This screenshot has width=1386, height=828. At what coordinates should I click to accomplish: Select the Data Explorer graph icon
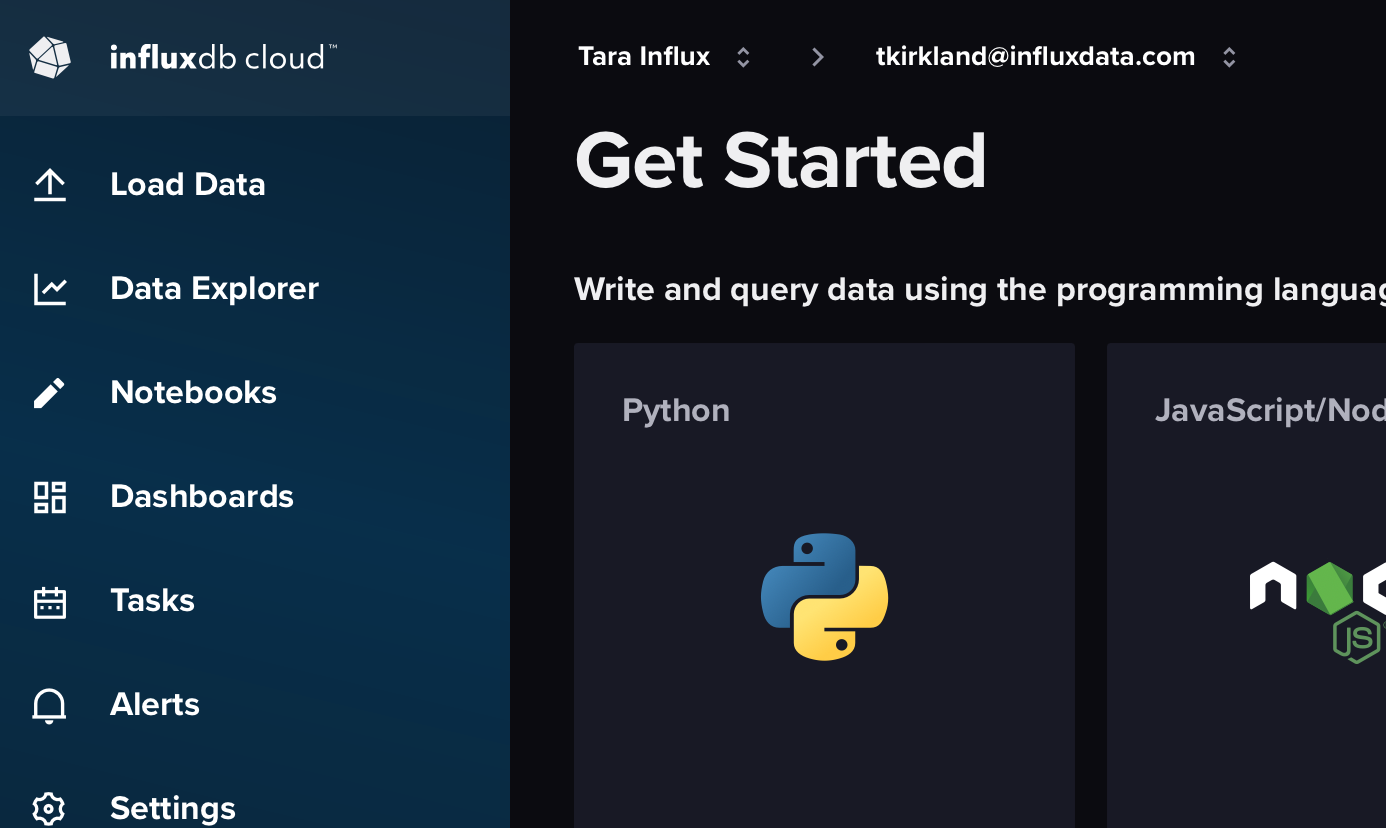49,288
